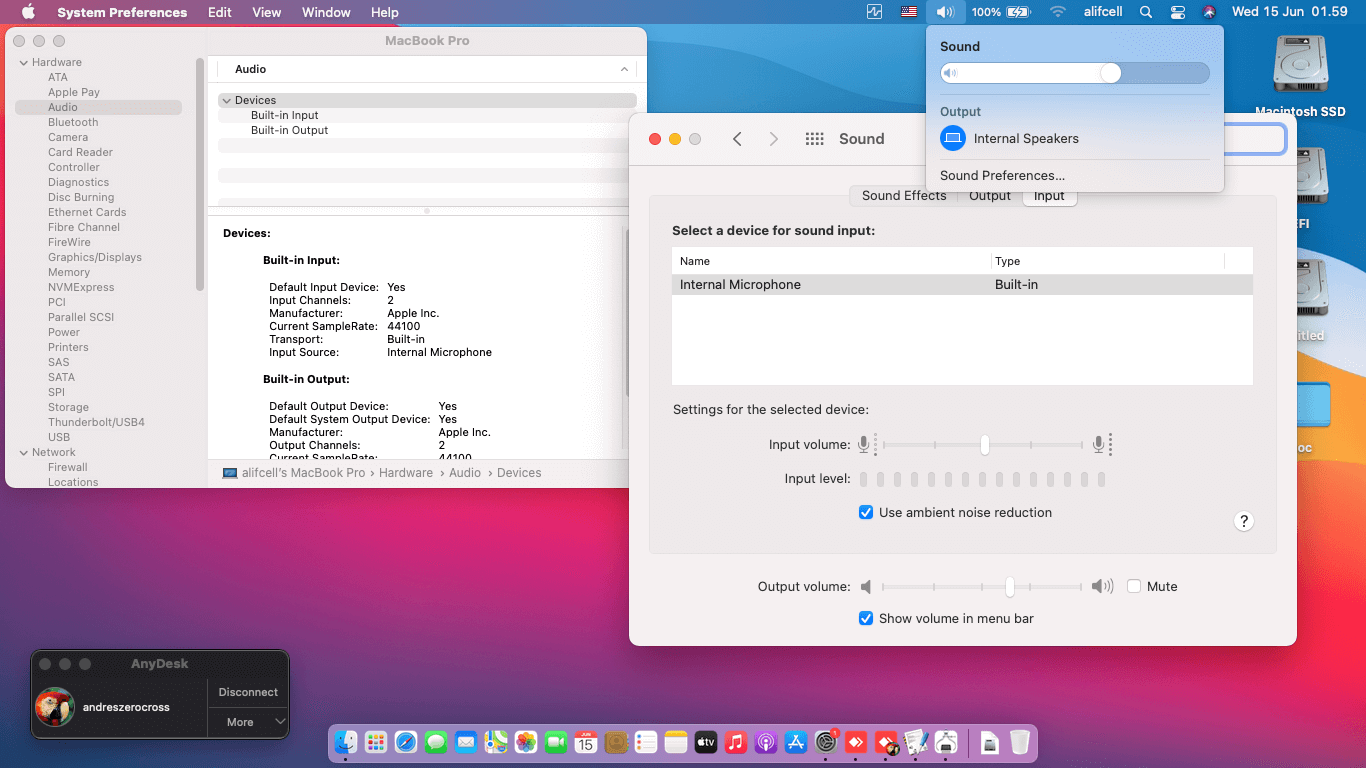Click Disconnect in the AnyDesk window
1366x768 pixels.
[247, 692]
